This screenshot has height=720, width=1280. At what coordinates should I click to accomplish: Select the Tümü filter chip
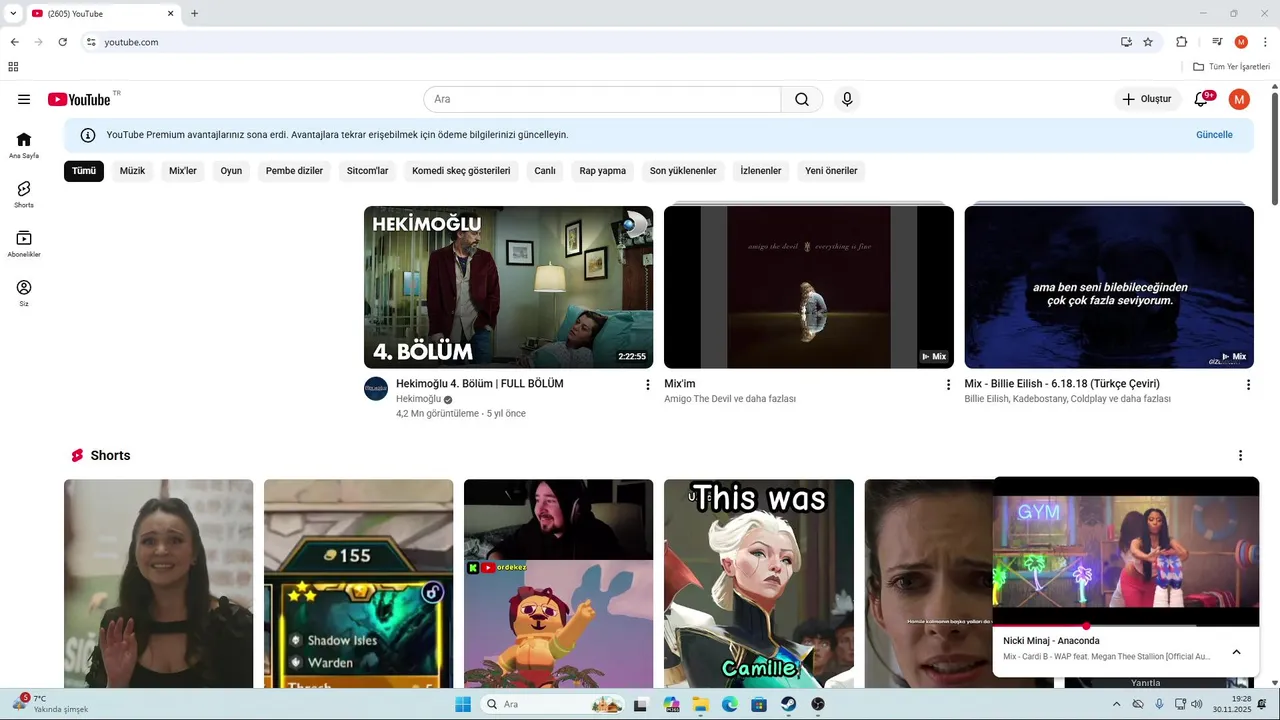pyautogui.click(x=84, y=171)
